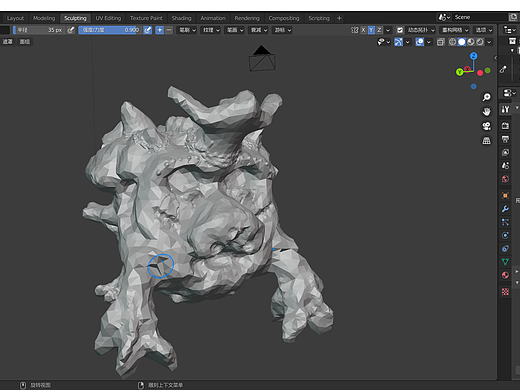Toggle Z axis symmetry
The image size is (520, 390).
[379, 30]
